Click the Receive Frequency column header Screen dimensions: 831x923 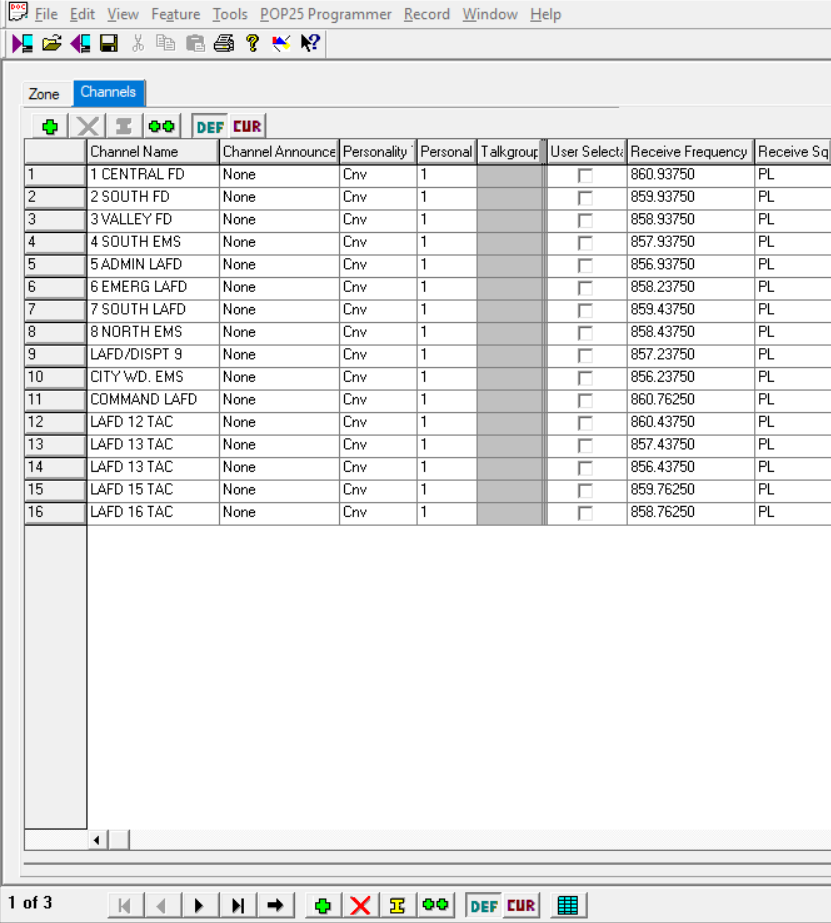[x=690, y=152]
